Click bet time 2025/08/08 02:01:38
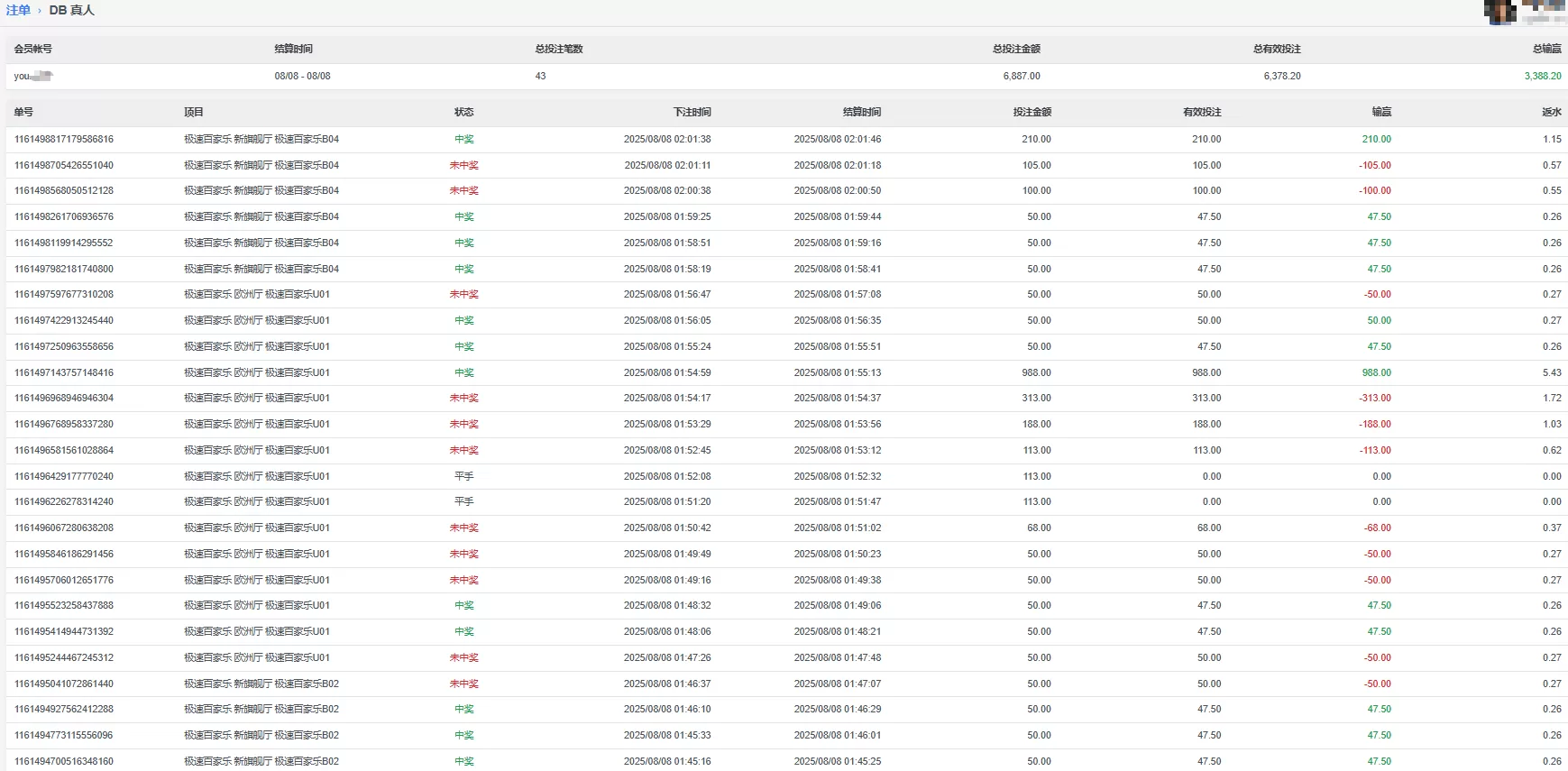Screen dimensions: 1568x771 point(667,139)
